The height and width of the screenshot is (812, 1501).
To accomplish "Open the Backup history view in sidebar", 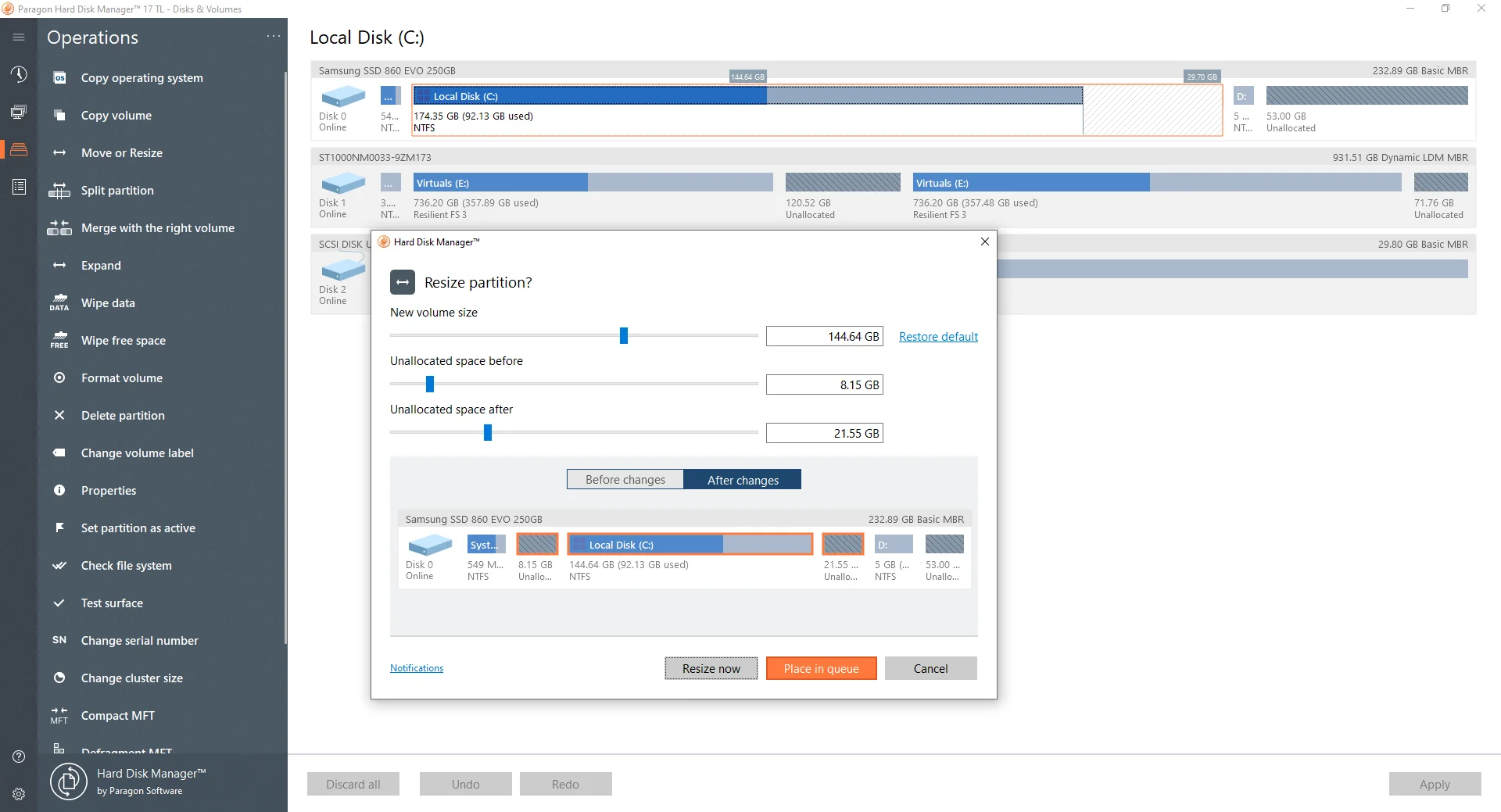I will [x=19, y=73].
